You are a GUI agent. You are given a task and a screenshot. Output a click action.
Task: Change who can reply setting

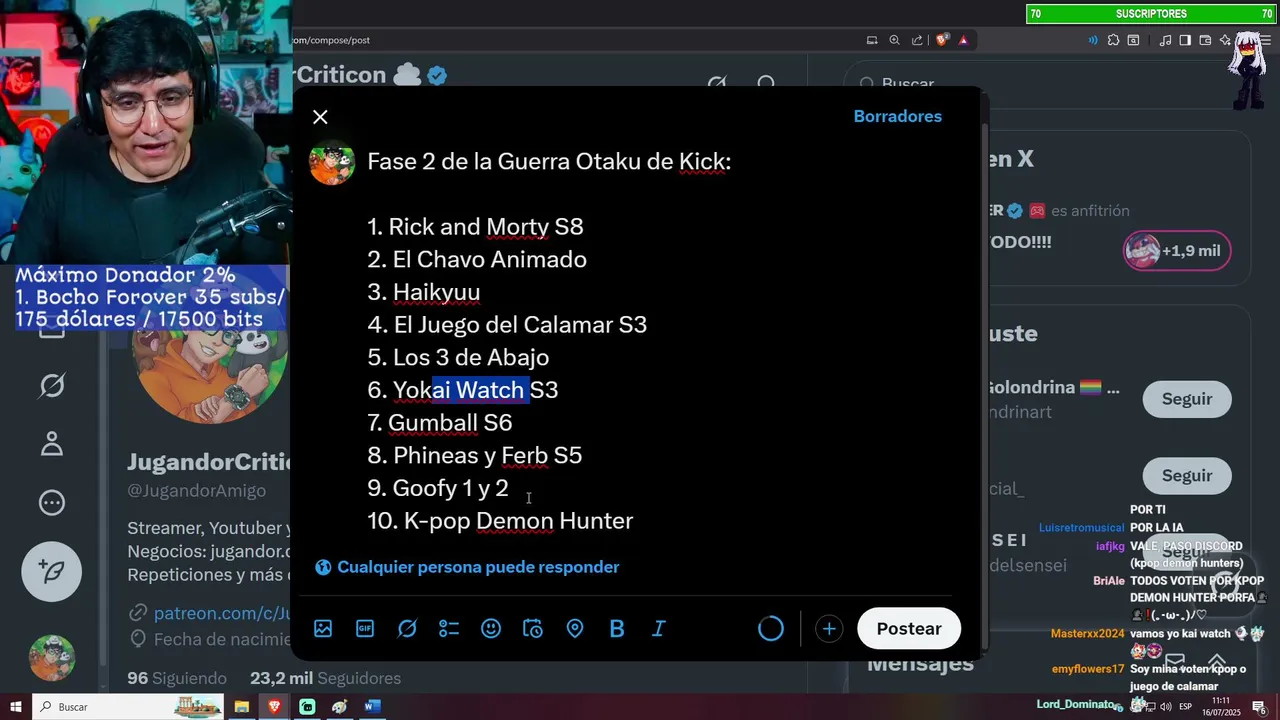(468, 567)
